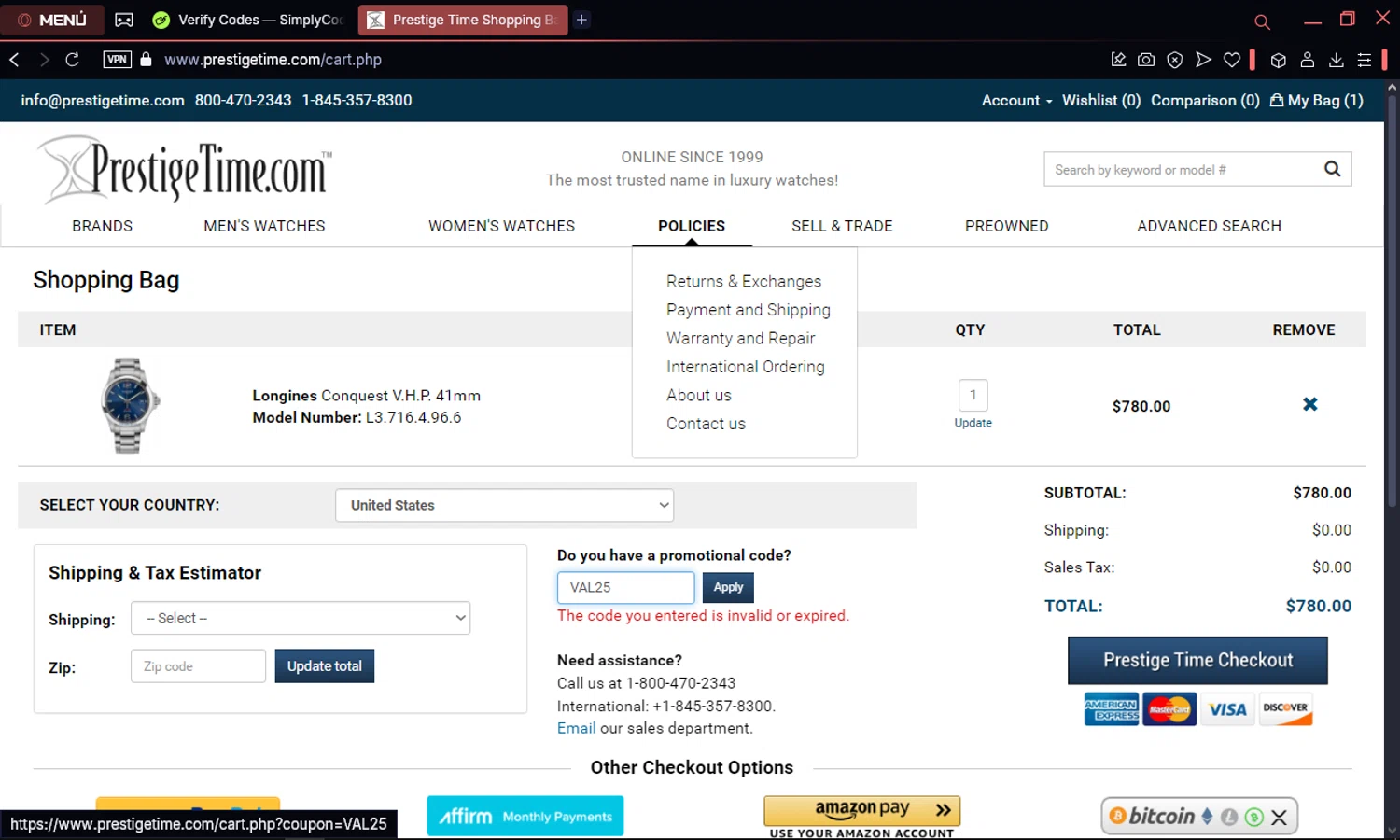Viewport: 1400px width, 840px height.
Task: Open the tab search magnifier icon
Action: tap(1262, 21)
